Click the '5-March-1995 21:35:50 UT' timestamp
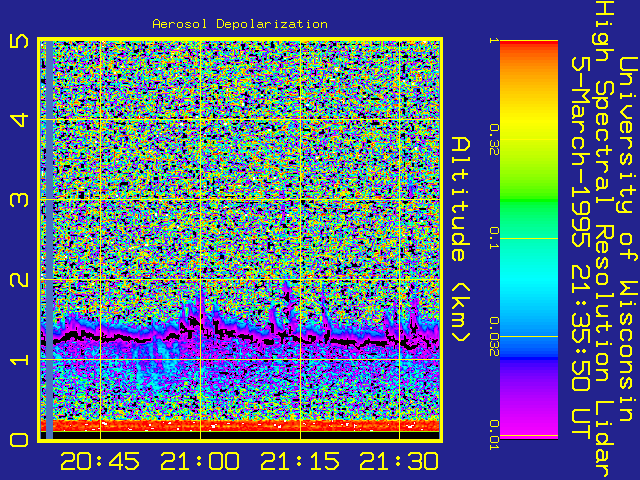 pyautogui.click(x=580, y=246)
